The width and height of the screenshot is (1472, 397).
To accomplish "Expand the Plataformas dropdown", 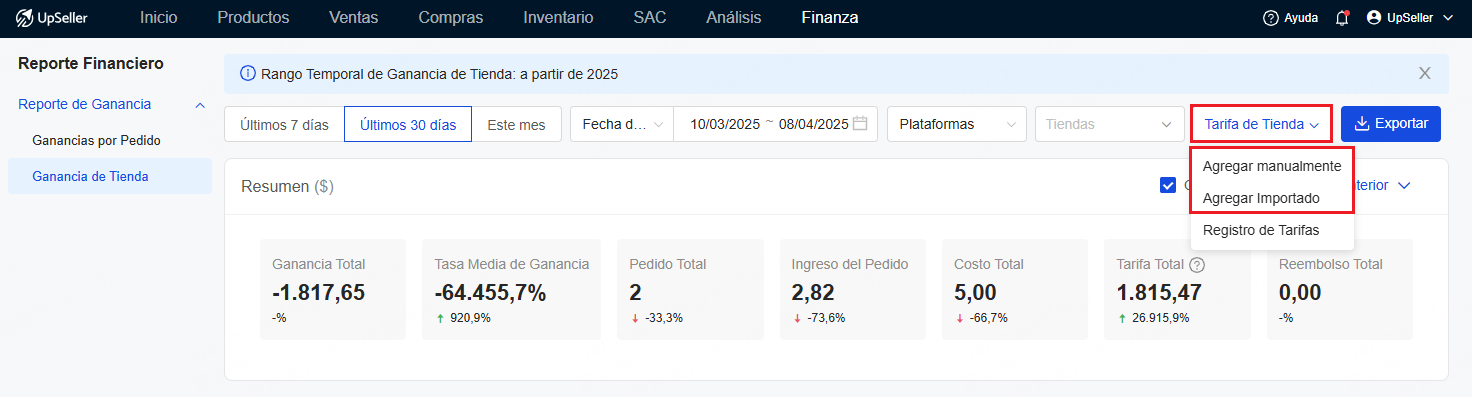I will click(x=957, y=125).
